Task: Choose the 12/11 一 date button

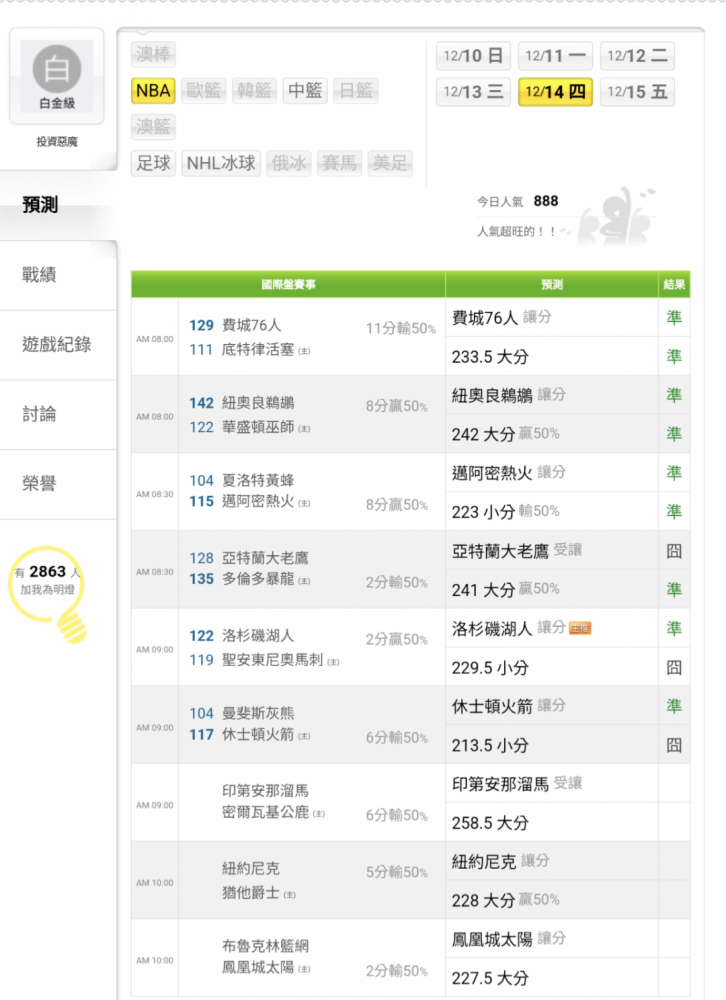Action: click(555, 56)
